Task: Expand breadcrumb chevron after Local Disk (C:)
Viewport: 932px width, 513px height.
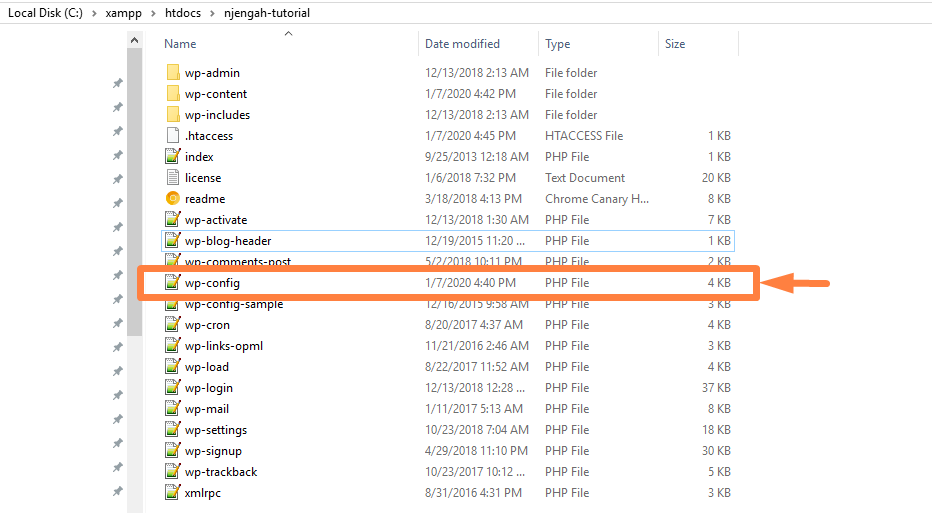Action: pos(94,13)
